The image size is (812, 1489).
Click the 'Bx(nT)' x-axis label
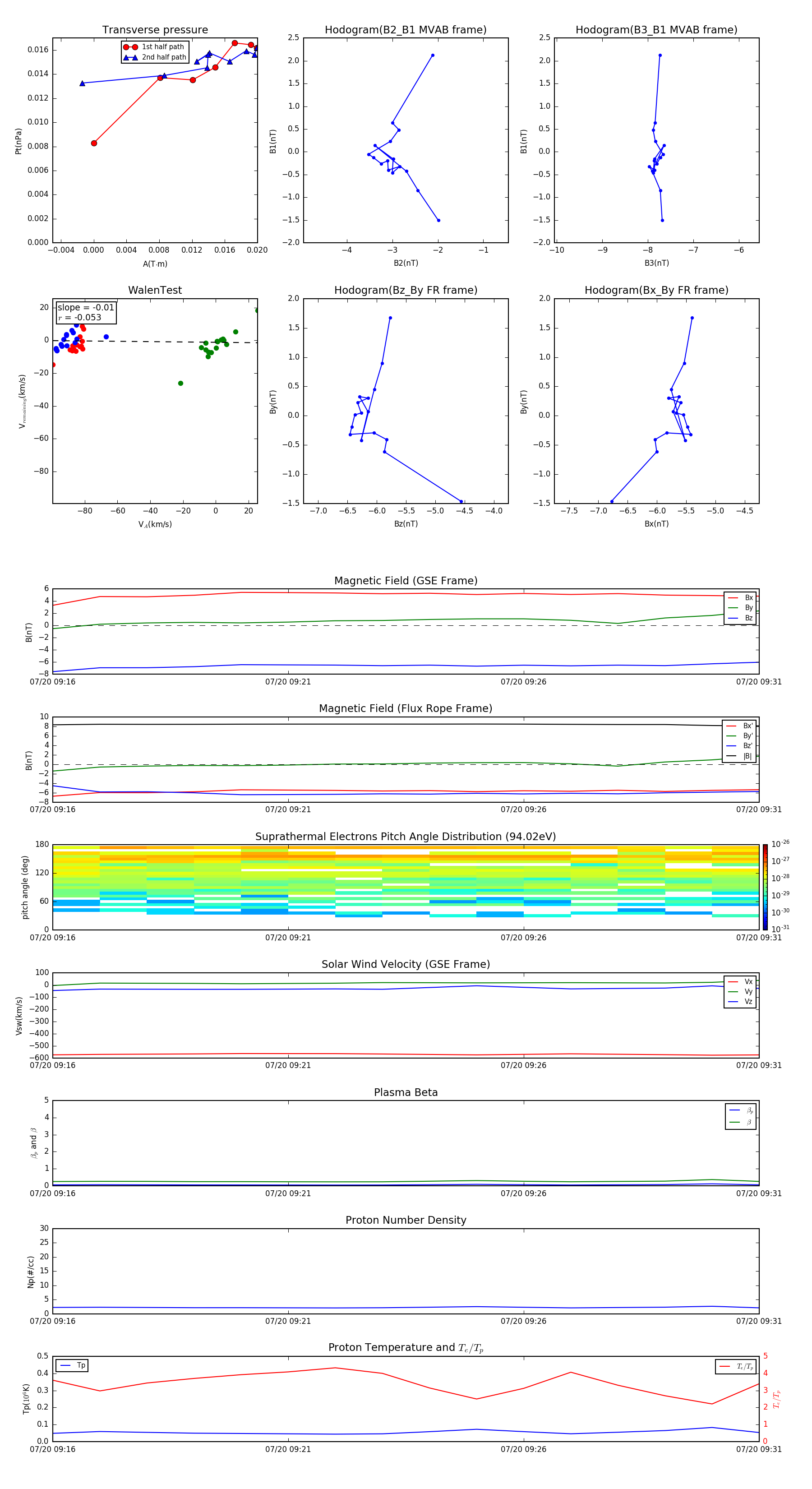(x=656, y=524)
